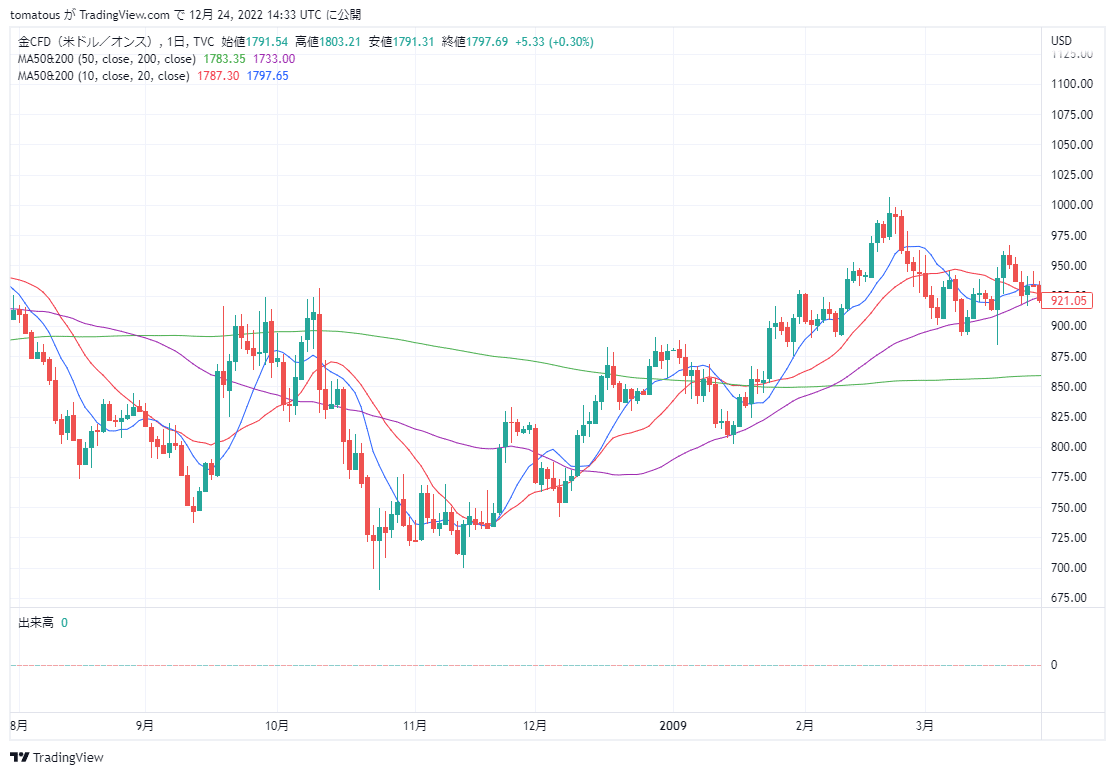Click the 出来高 volume indicator label
Viewport: 1115px width, 775px height.
pyautogui.click(x=36, y=623)
